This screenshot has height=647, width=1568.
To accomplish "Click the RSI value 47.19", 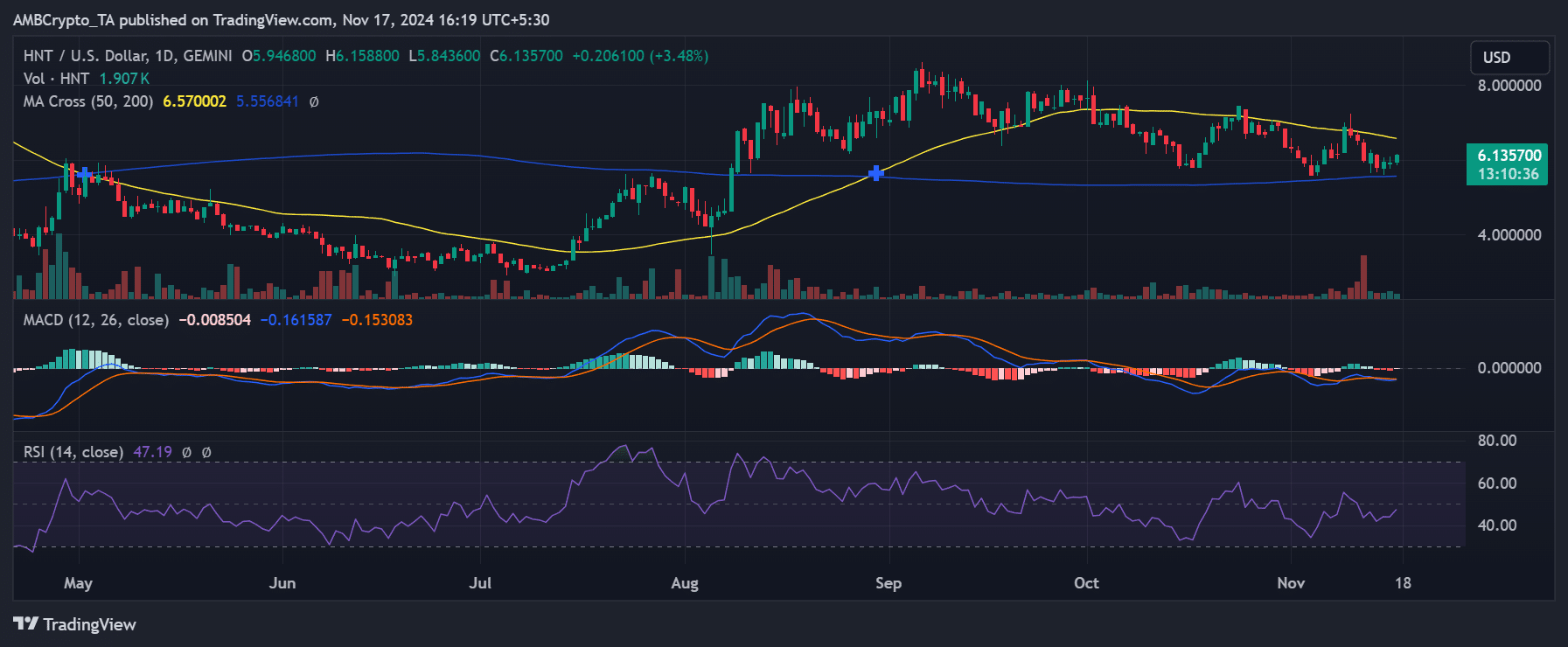I will coord(153,452).
